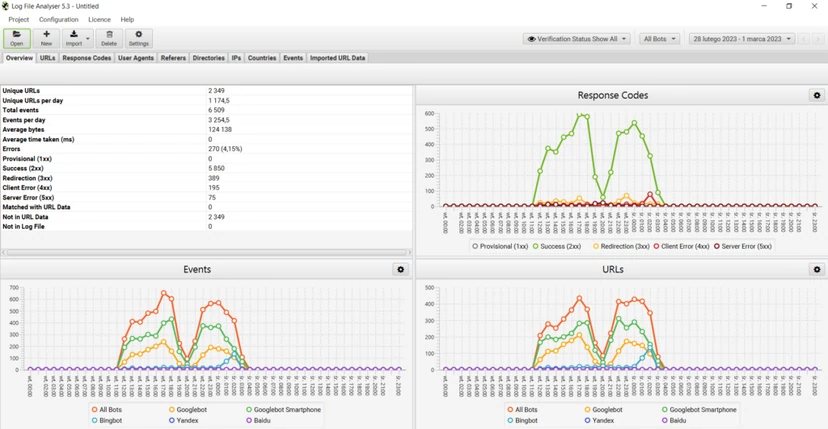Image resolution: width=828 pixels, height=429 pixels.
Task: Toggle Client Error (4xx) legend item
Action: tap(680, 246)
